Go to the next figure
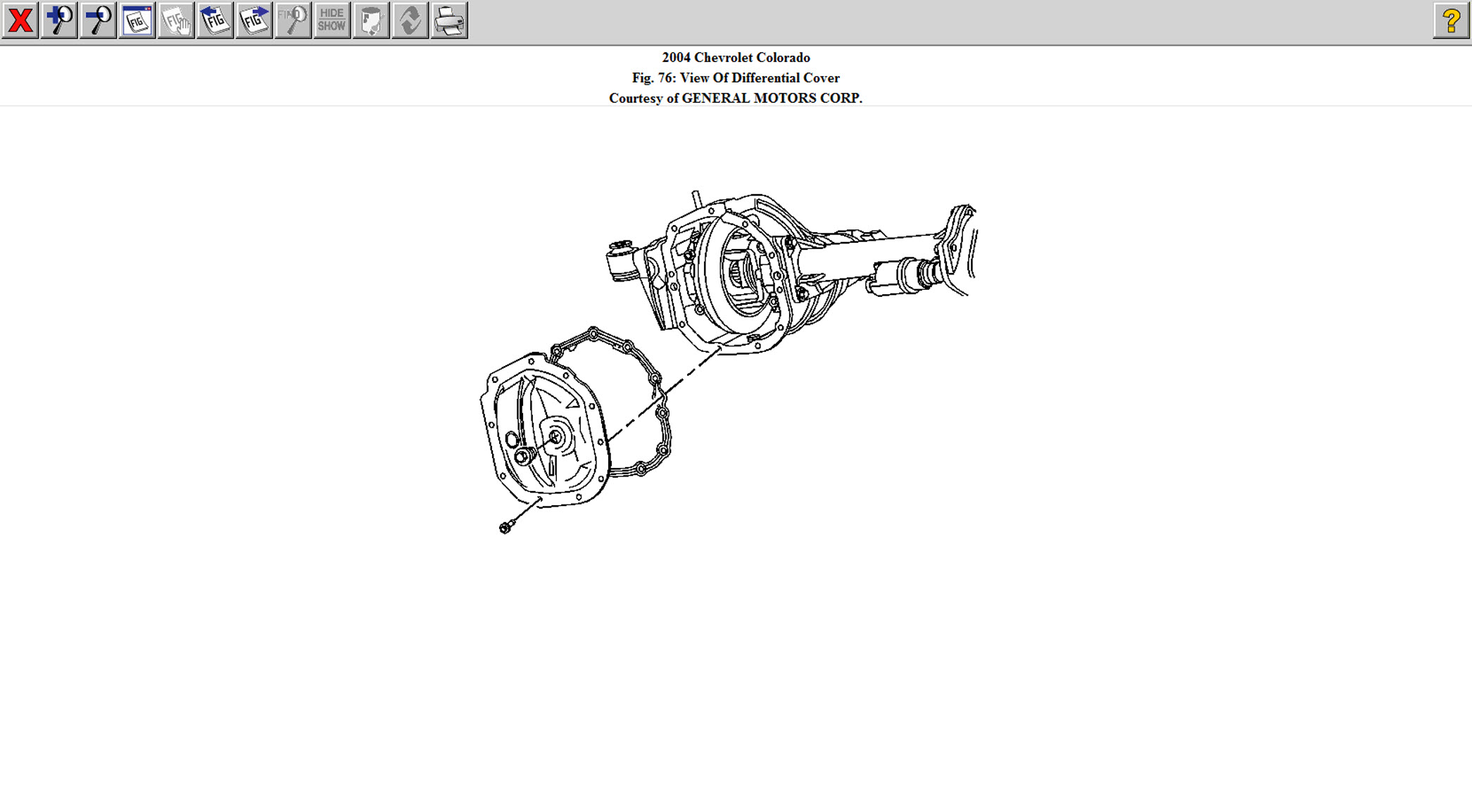1472x812 pixels. [254, 20]
